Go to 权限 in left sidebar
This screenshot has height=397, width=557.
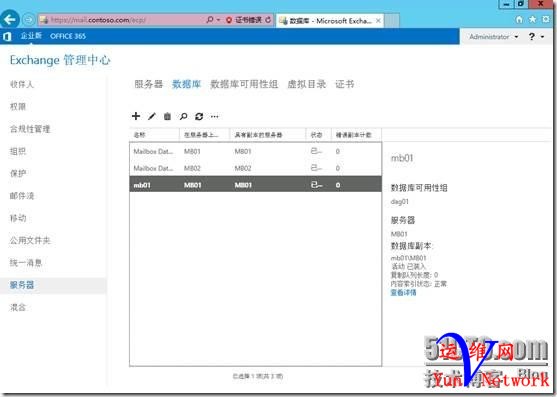click(18, 107)
